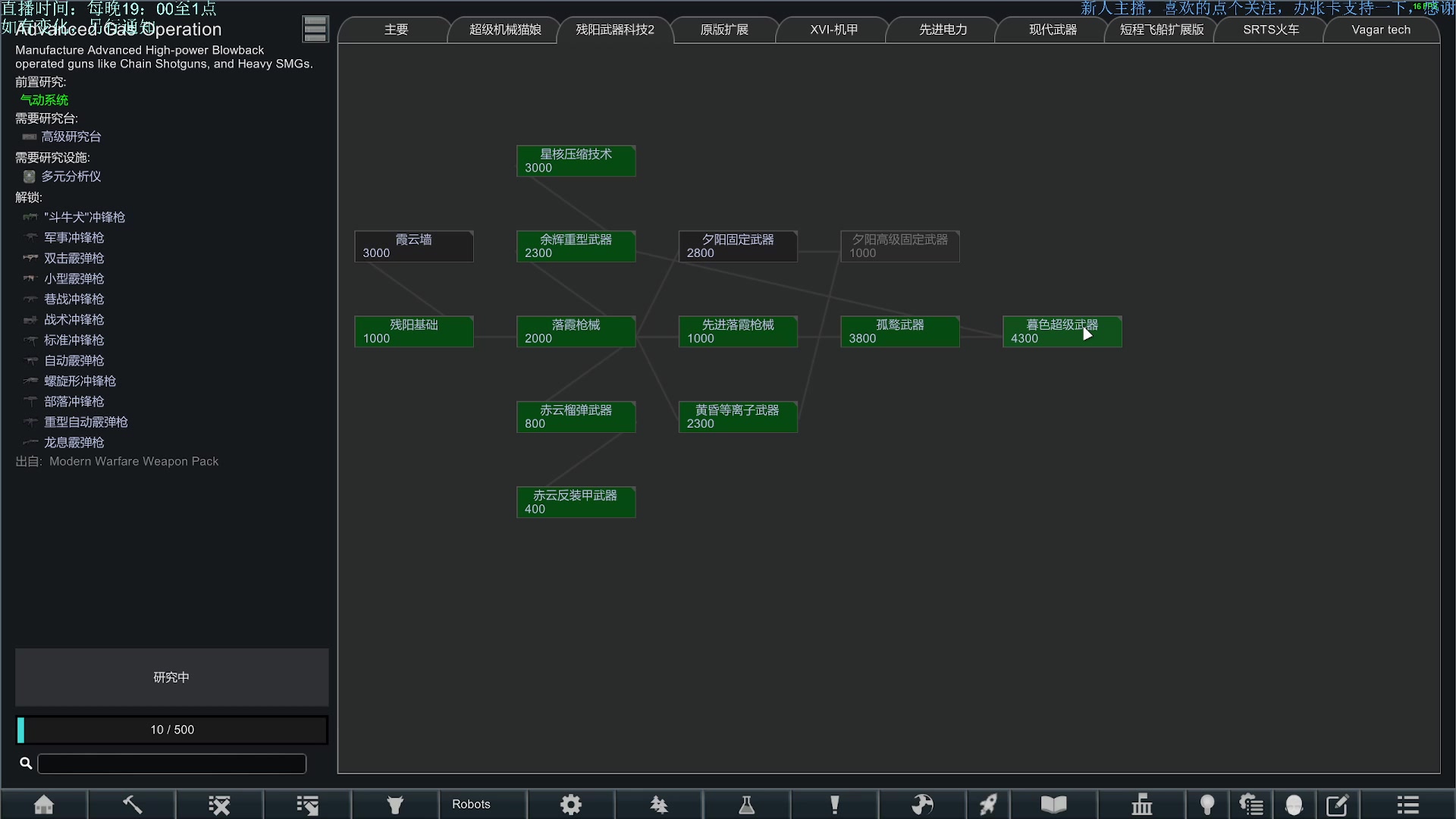Switch to the 现代武器 tab
This screenshot has height=819, width=1456.
tap(1053, 30)
